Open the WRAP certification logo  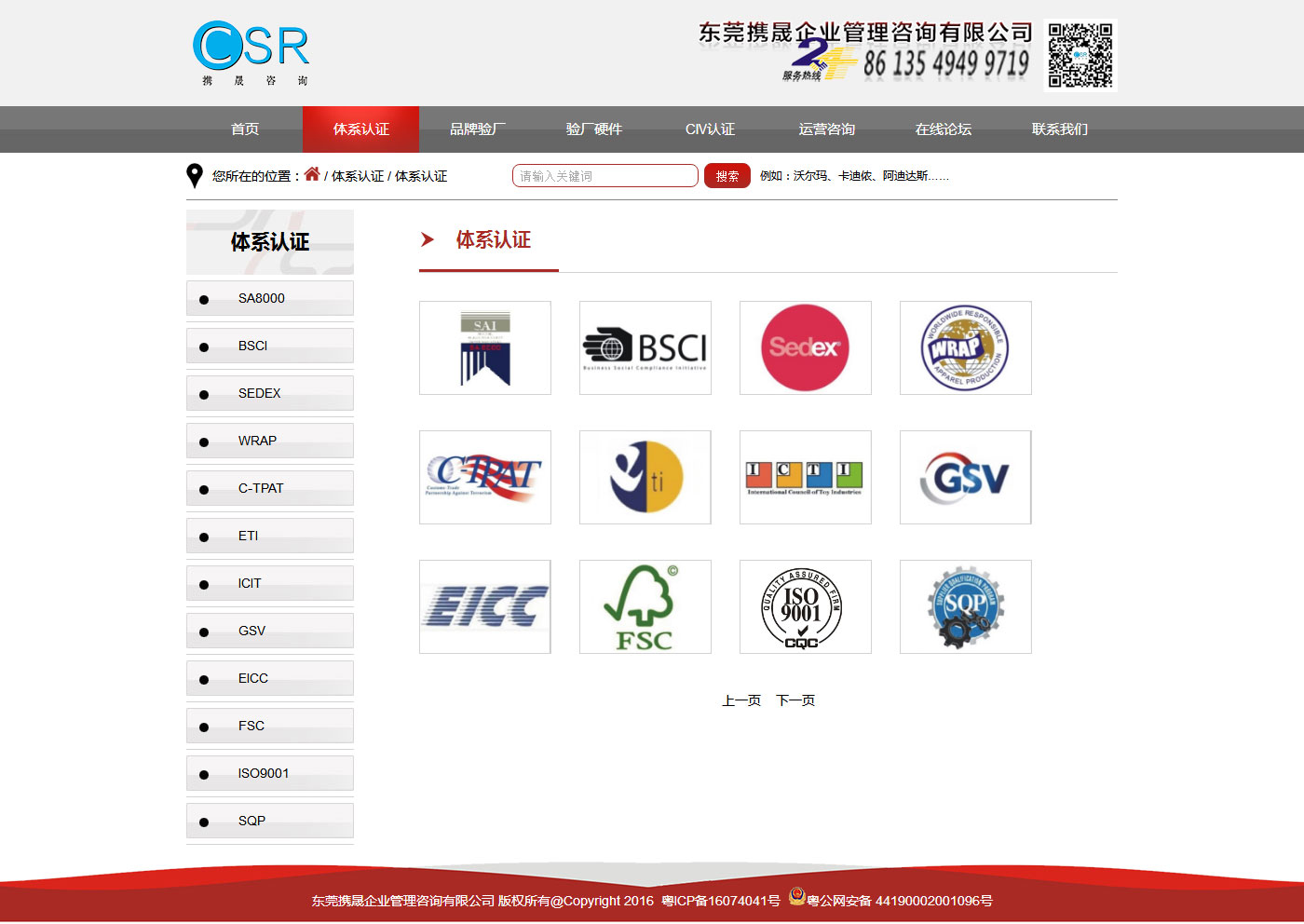pyautogui.click(x=965, y=347)
